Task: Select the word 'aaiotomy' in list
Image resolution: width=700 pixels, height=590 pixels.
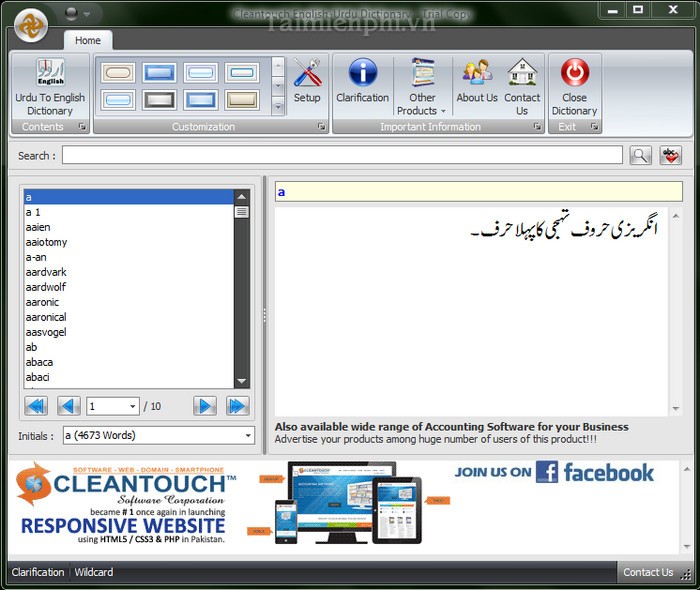Action: 129,242
